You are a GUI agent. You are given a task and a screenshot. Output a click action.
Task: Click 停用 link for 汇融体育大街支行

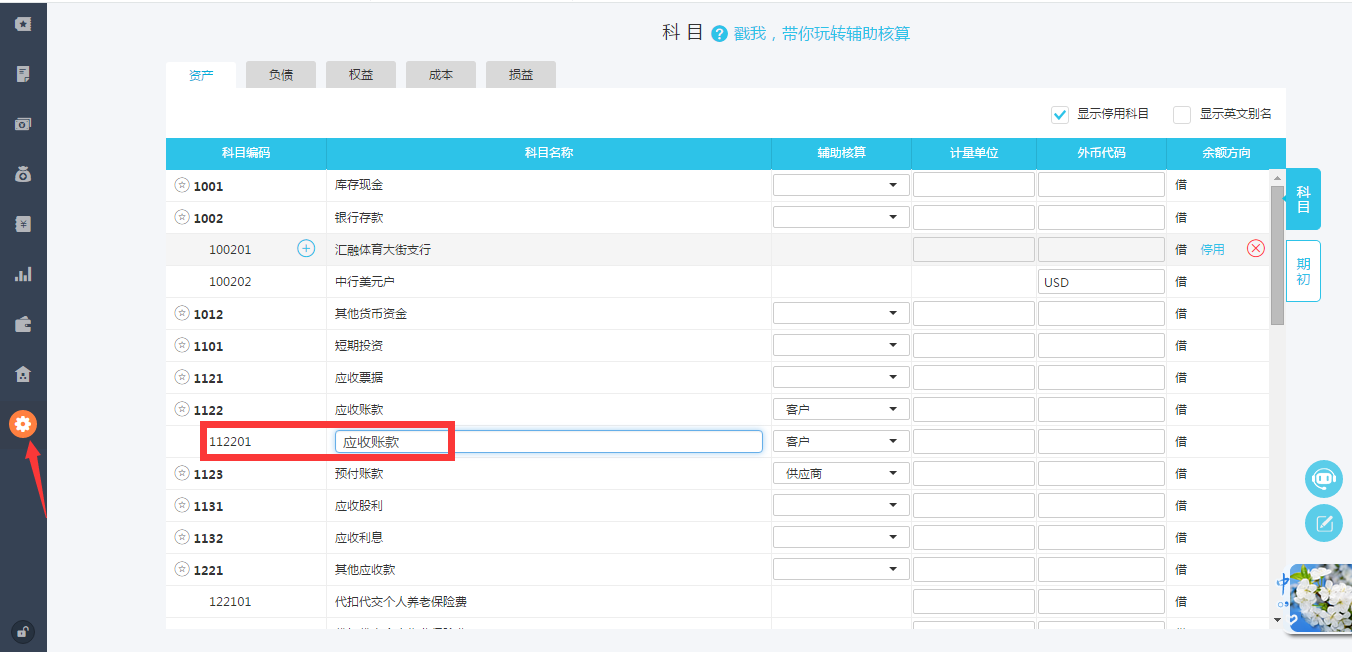(x=1212, y=250)
